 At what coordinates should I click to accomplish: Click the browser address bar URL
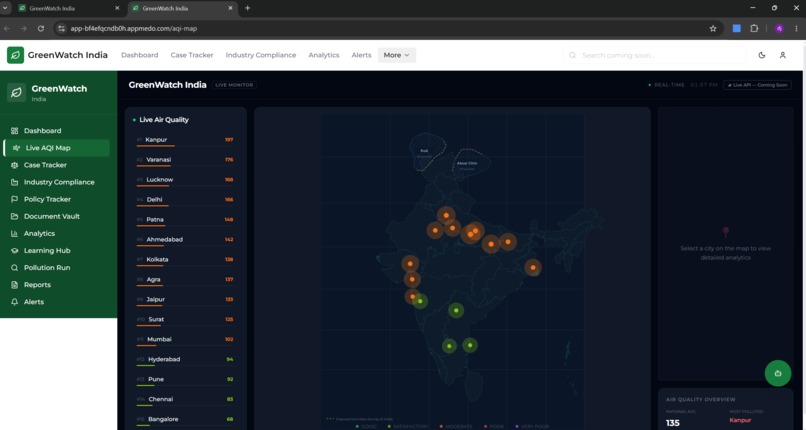click(x=134, y=29)
